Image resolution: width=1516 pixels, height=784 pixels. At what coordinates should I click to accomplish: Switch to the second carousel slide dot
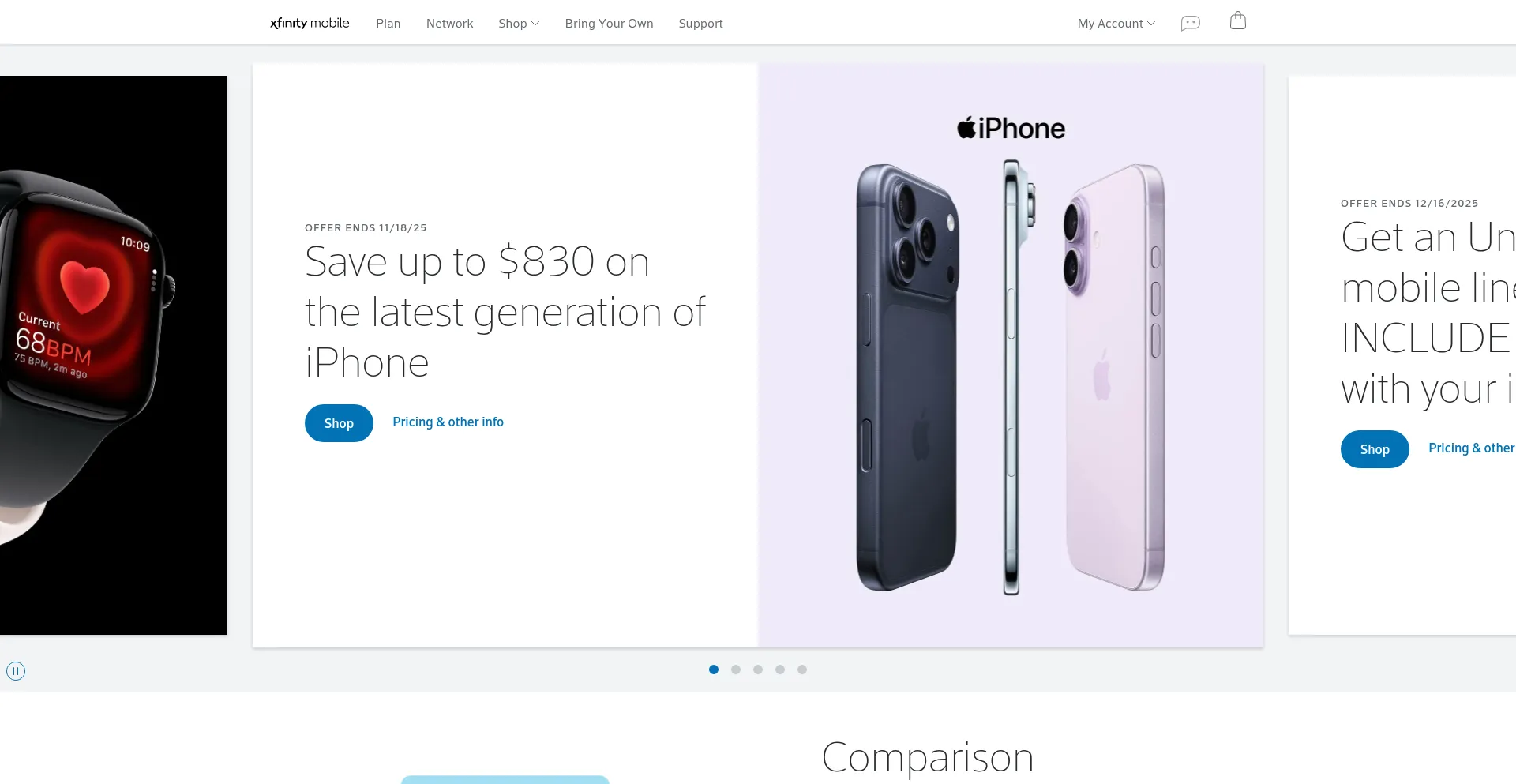pyautogui.click(x=736, y=670)
